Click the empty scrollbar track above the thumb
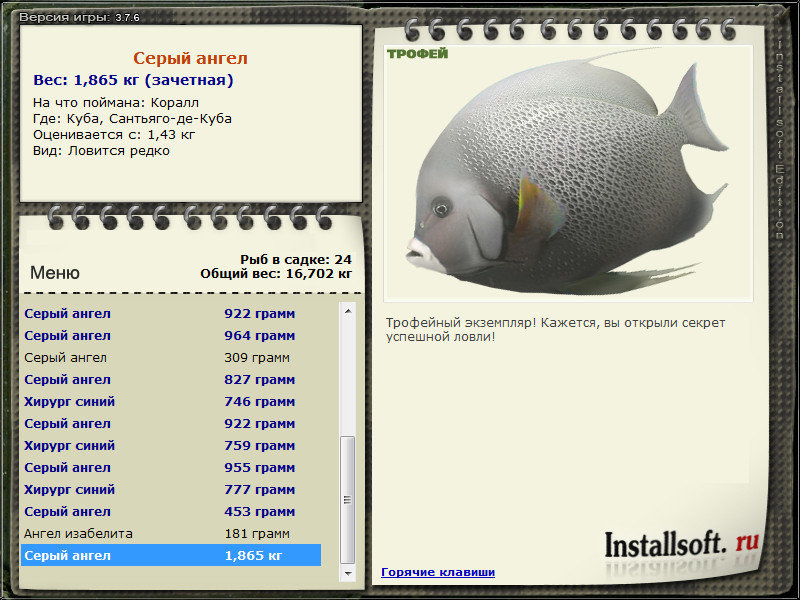This screenshot has width=800, height=600. (348, 377)
